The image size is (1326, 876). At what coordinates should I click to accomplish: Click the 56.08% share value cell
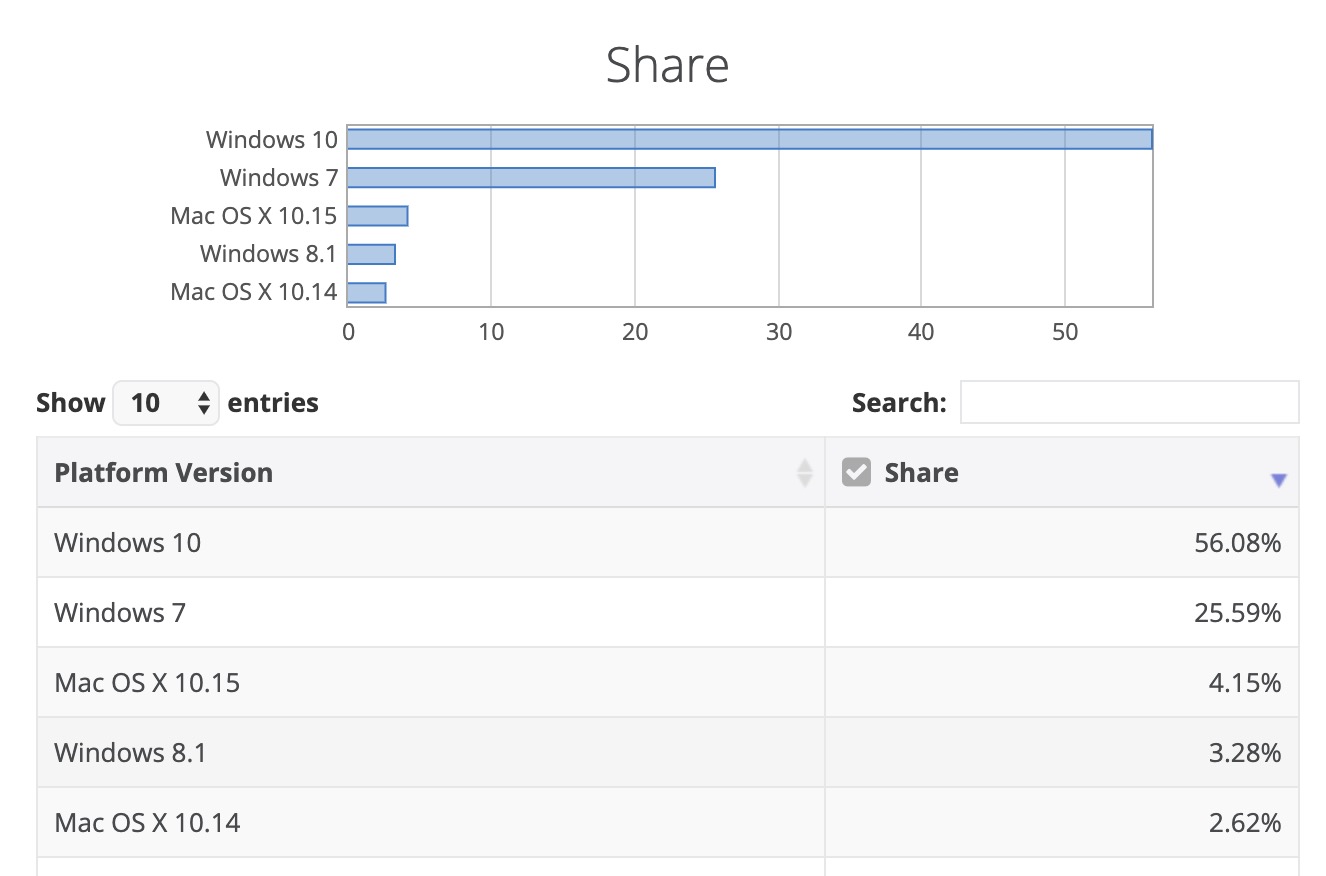1237,543
